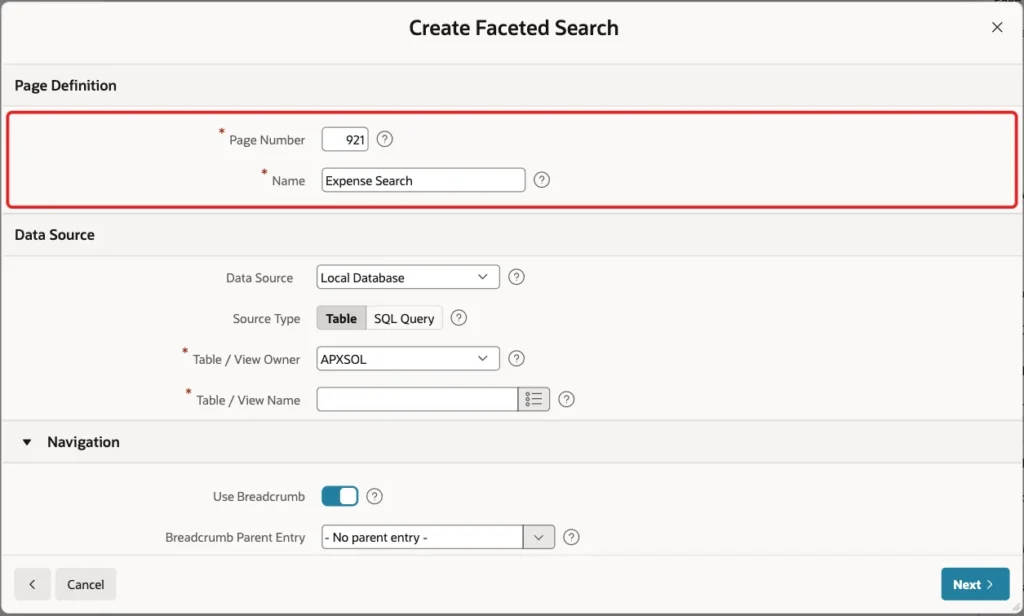Open the Table / View Name list picker
This screenshot has width=1024, height=616.
coord(534,399)
